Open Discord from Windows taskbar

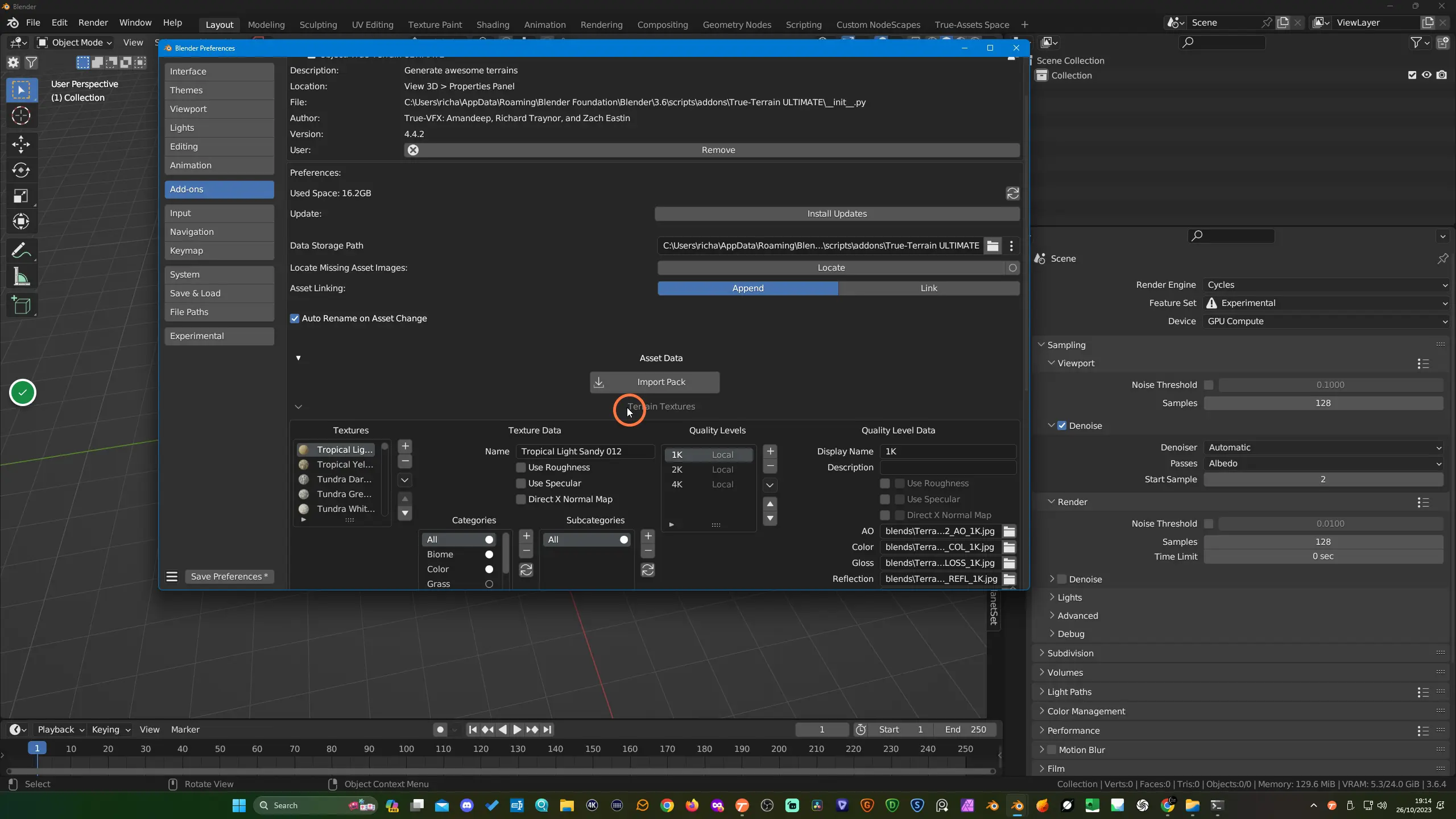tap(467, 805)
